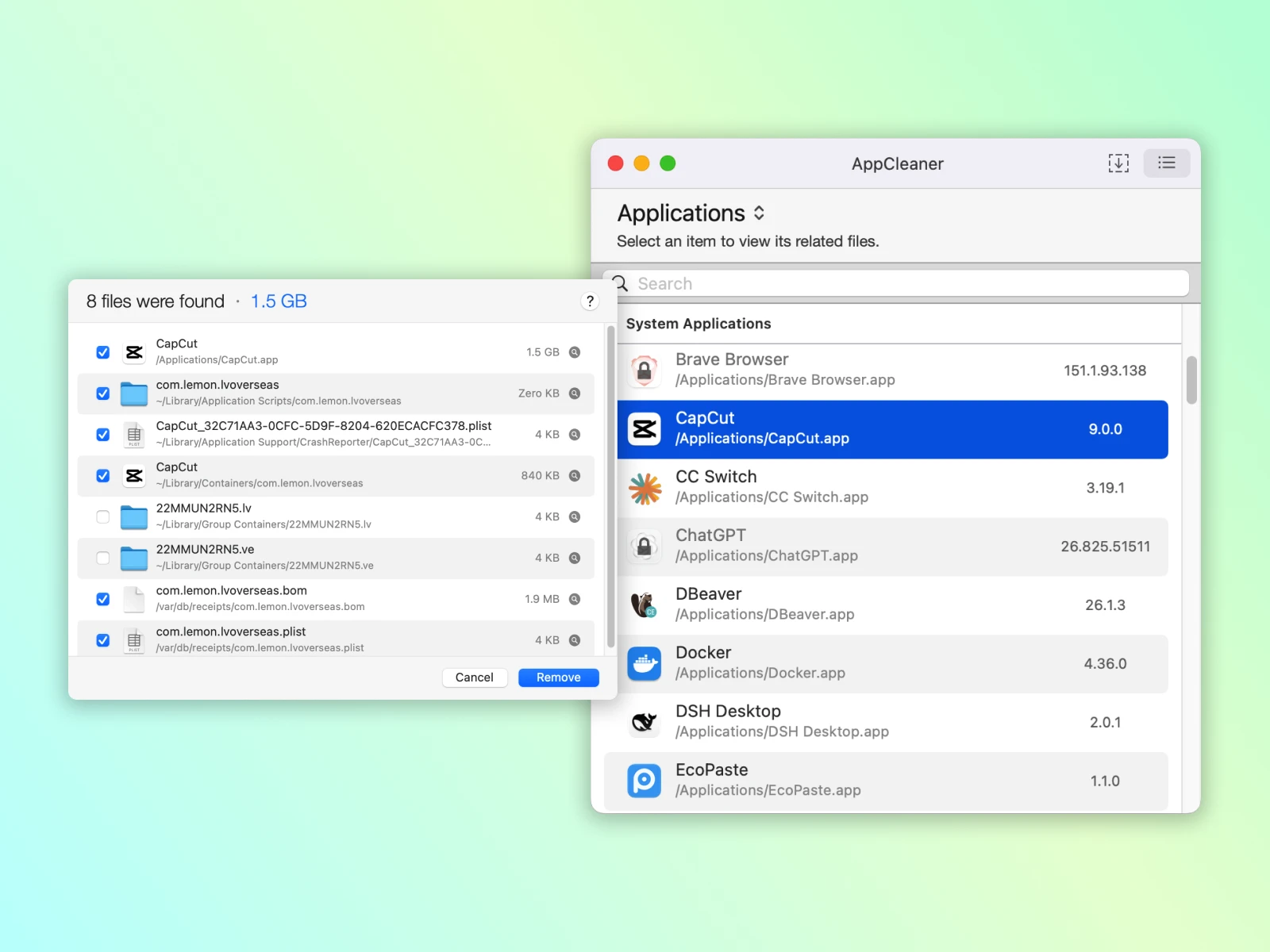Check the 22MMUN2RN5.lv checkbox

coord(103,516)
